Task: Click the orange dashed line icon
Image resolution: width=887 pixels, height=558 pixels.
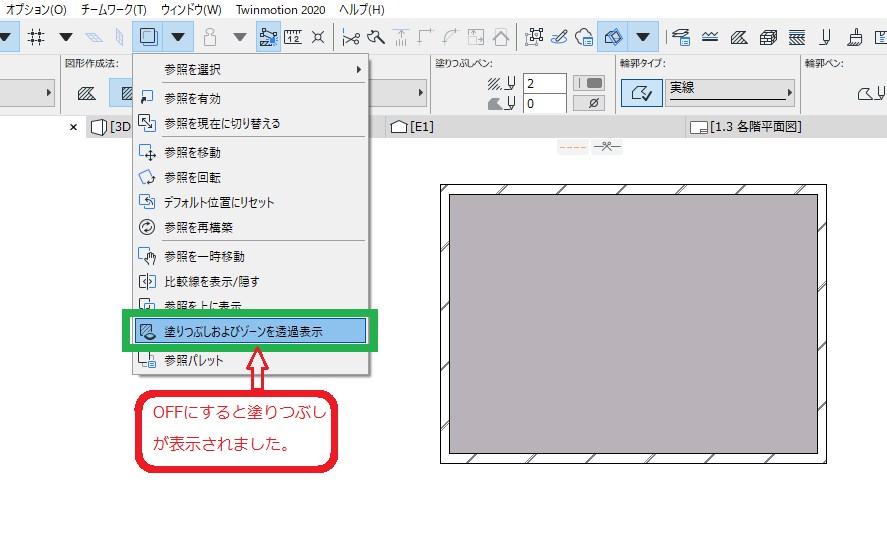Action: click(572, 147)
